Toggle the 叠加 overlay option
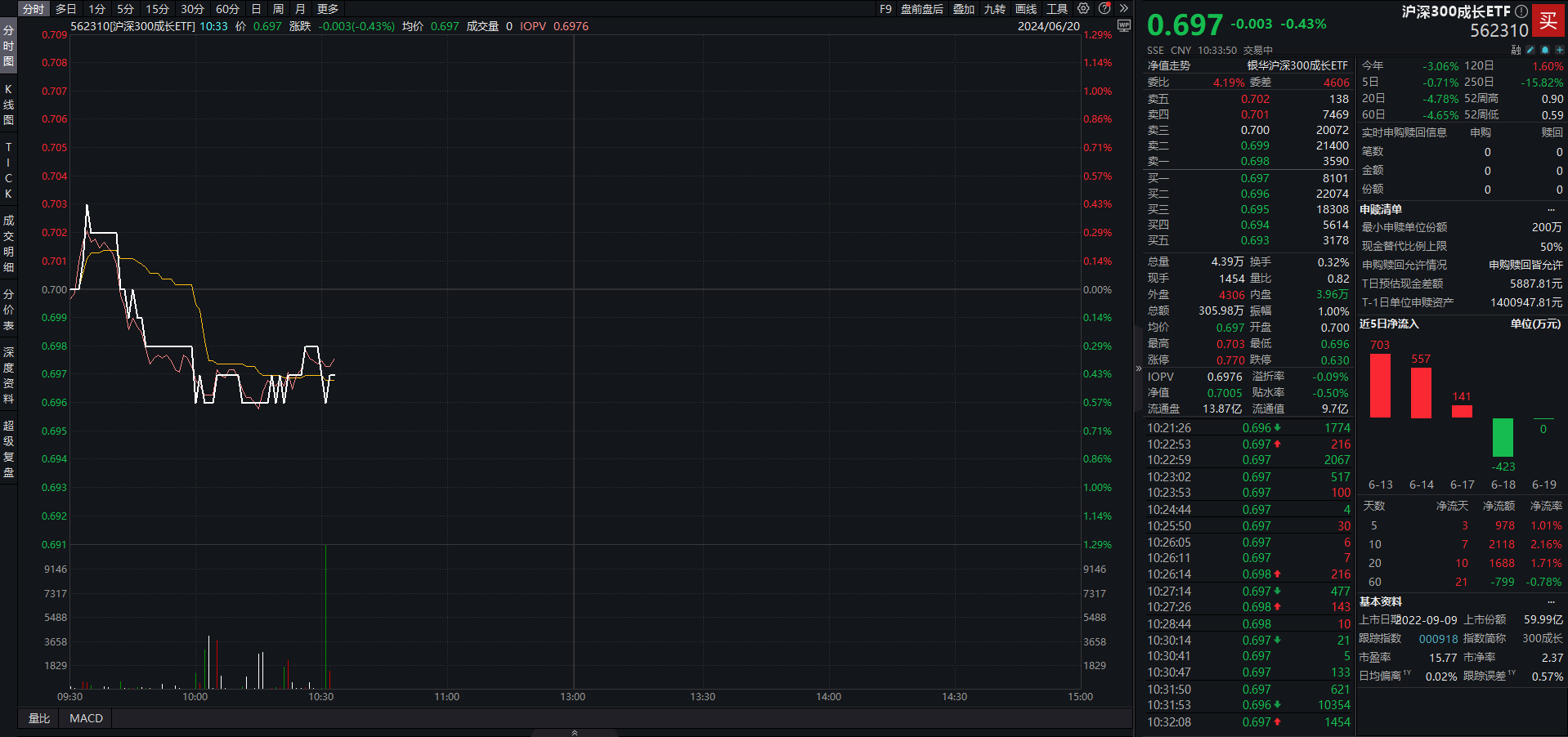This screenshot has width=1568, height=737. click(964, 9)
